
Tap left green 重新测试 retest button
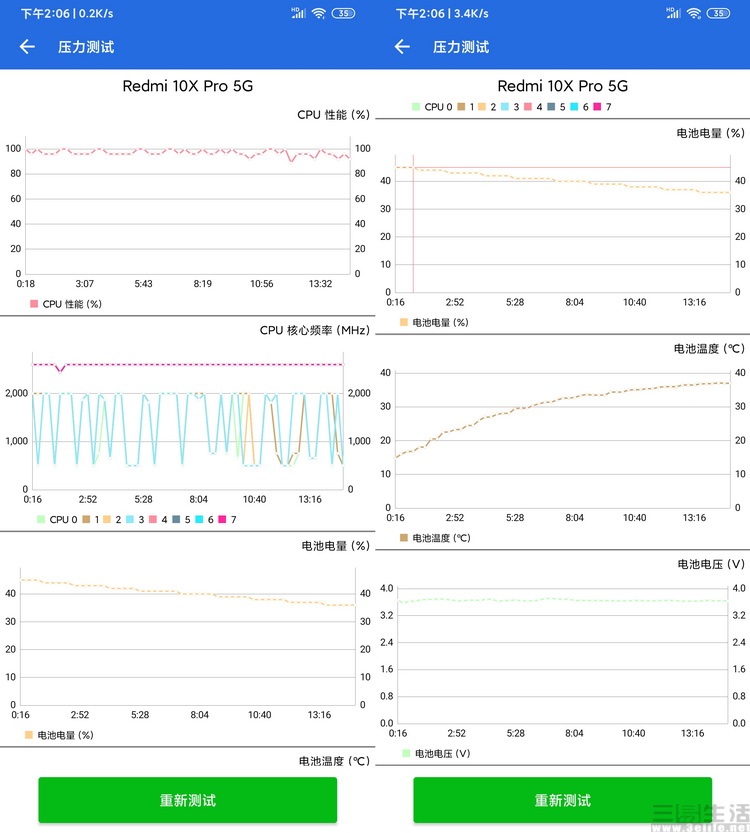pyautogui.click(x=188, y=800)
